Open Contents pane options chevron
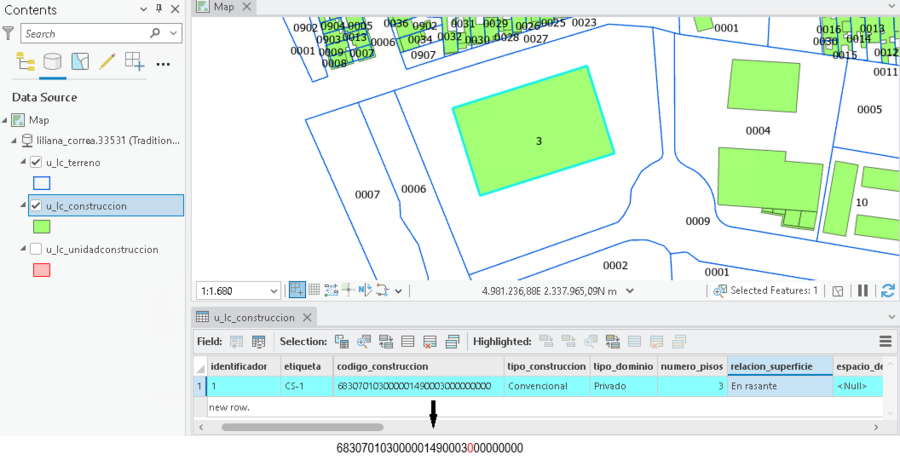Viewport: 900px width, 466px height. point(143,9)
